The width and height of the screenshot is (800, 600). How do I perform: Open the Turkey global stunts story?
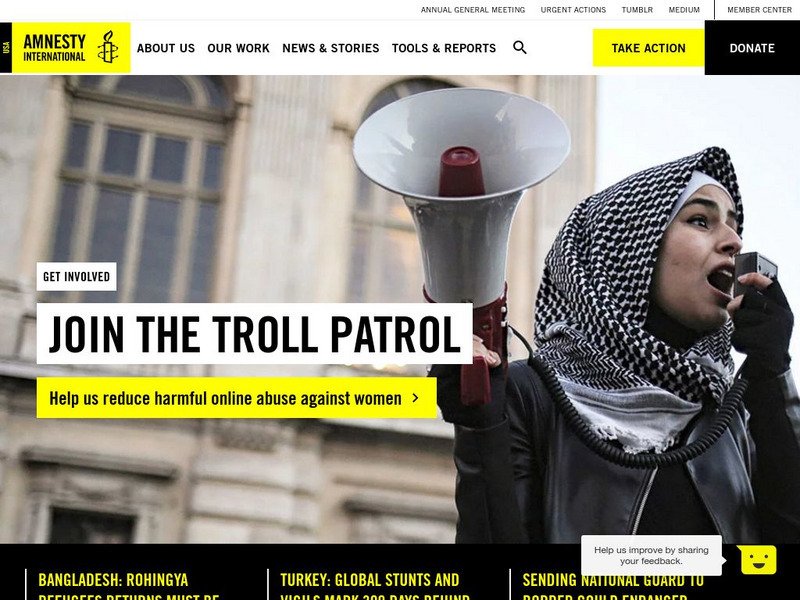375,588
